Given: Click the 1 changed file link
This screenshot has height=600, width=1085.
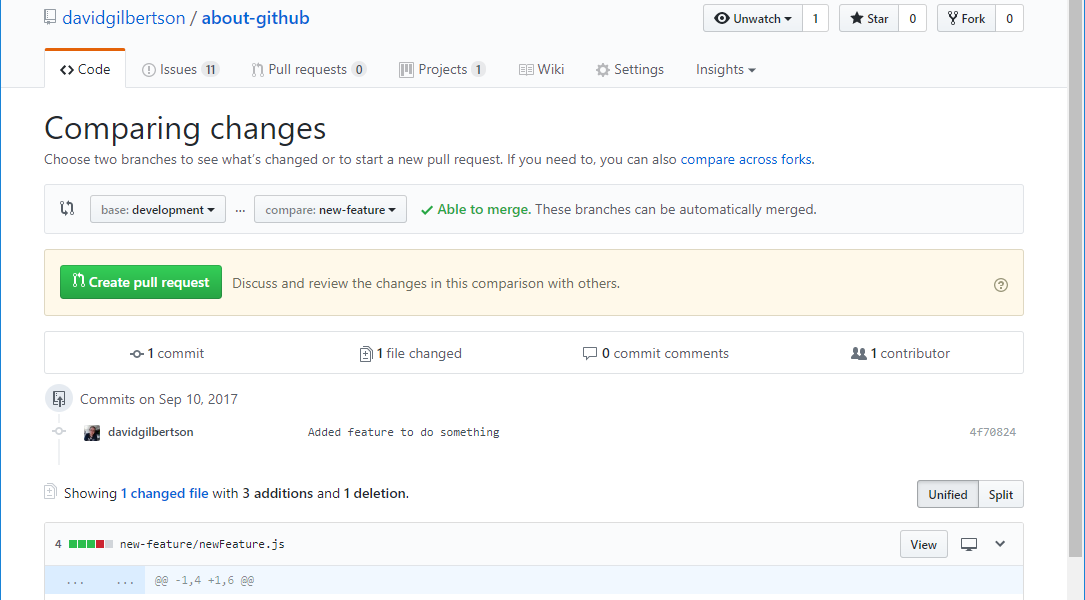Looking at the screenshot, I should pos(165,493).
